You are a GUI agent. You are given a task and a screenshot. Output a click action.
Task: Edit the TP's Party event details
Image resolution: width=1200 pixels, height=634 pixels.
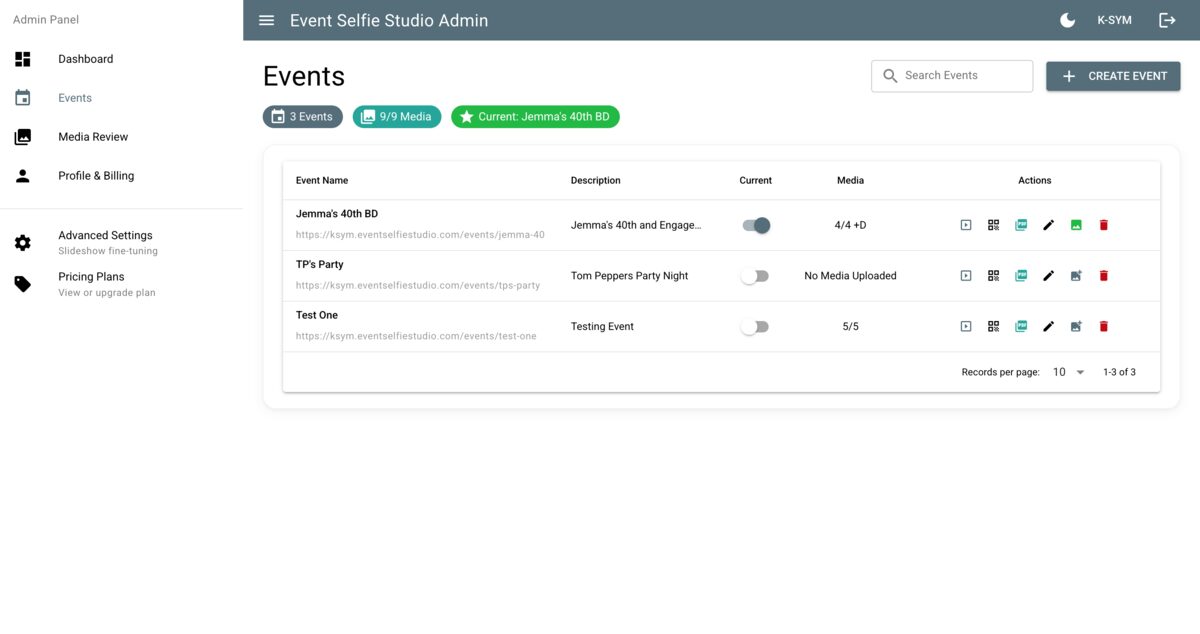coord(1048,275)
